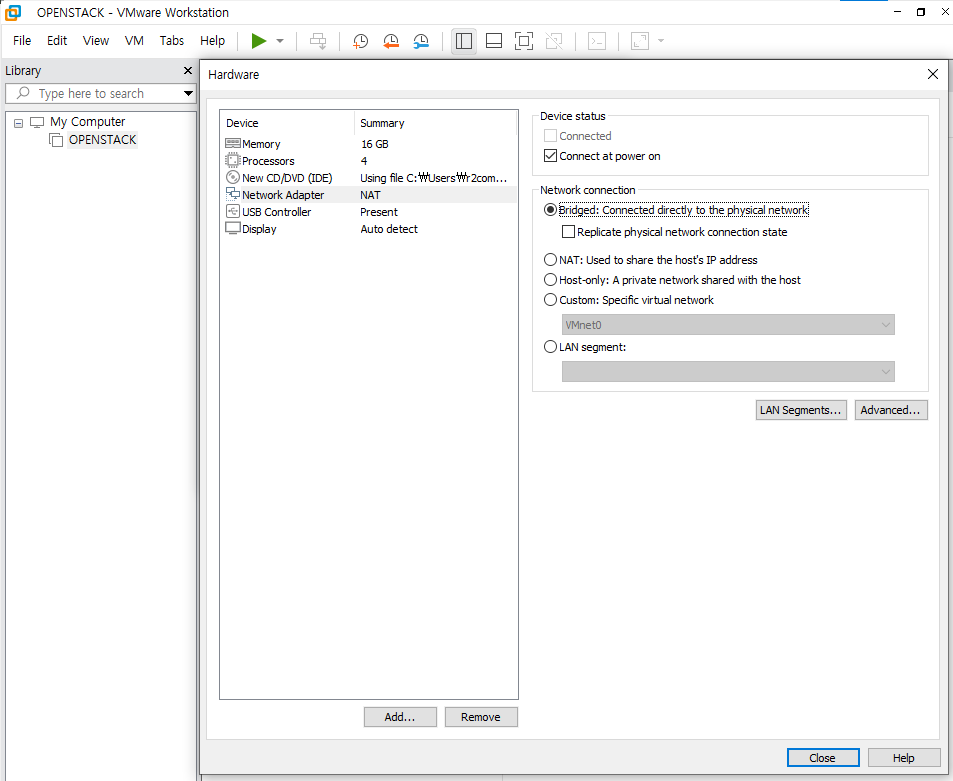Take a snapshot of the virtual machine
The width and height of the screenshot is (953, 781).
(x=360, y=41)
